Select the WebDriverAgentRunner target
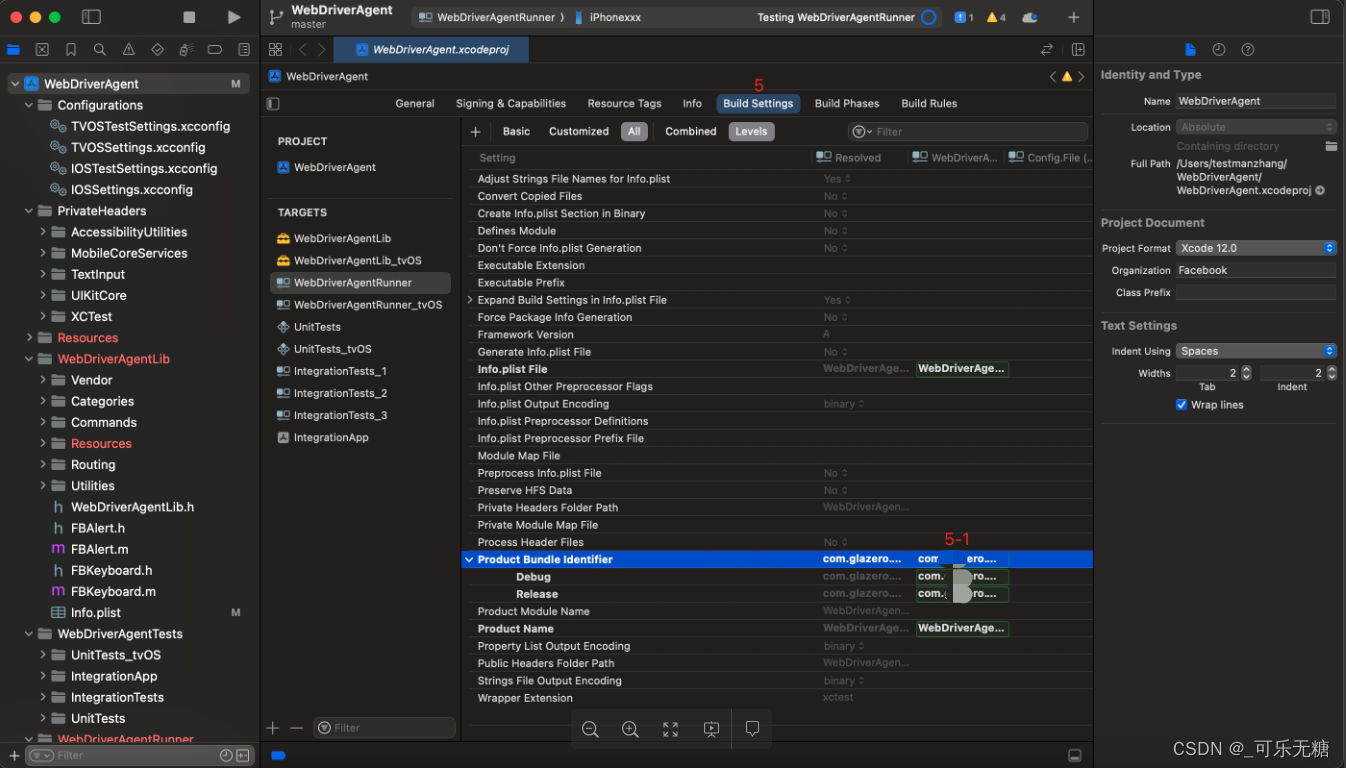The width and height of the screenshot is (1346, 768). (360, 283)
